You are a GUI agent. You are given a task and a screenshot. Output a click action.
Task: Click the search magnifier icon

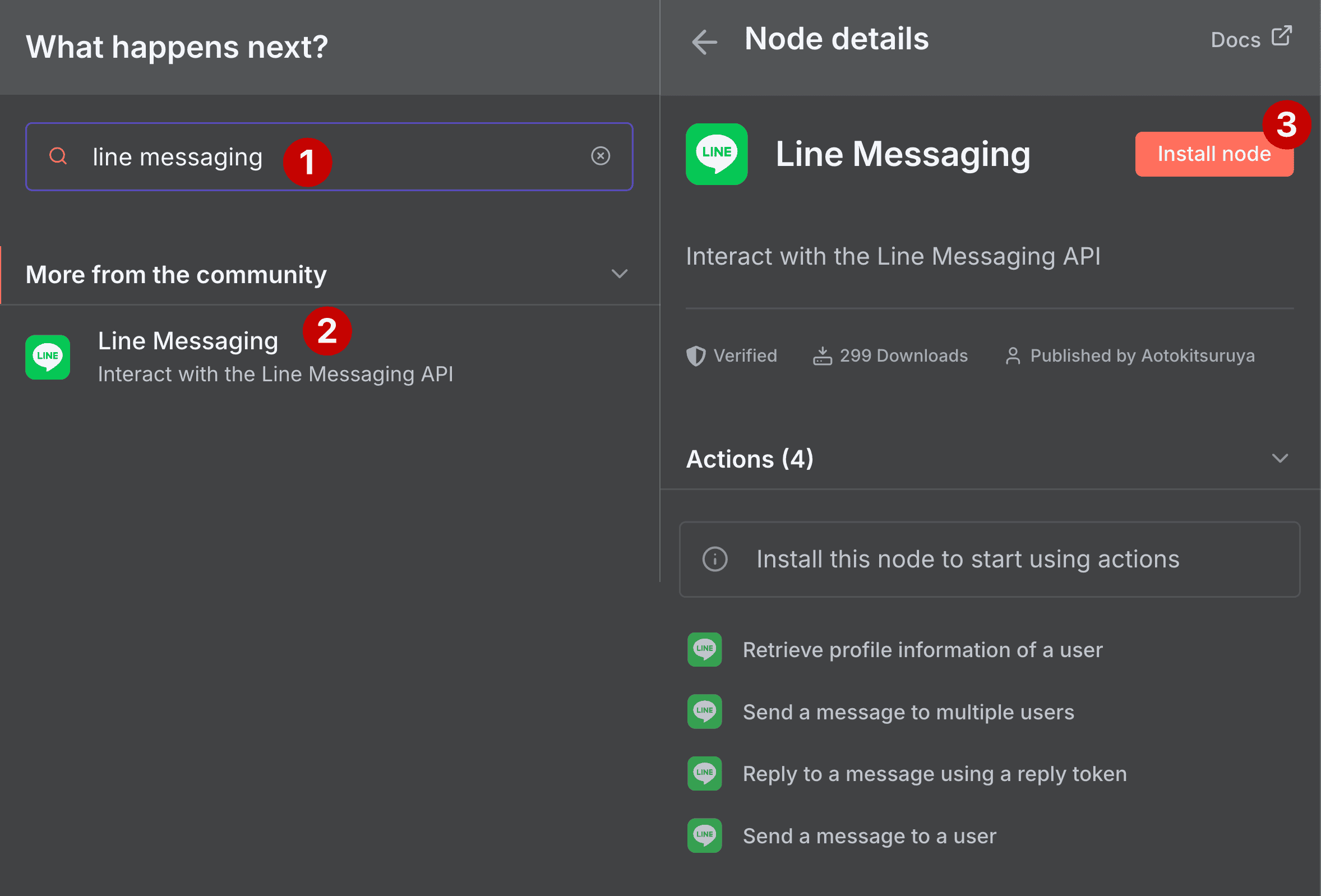[58, 156]
